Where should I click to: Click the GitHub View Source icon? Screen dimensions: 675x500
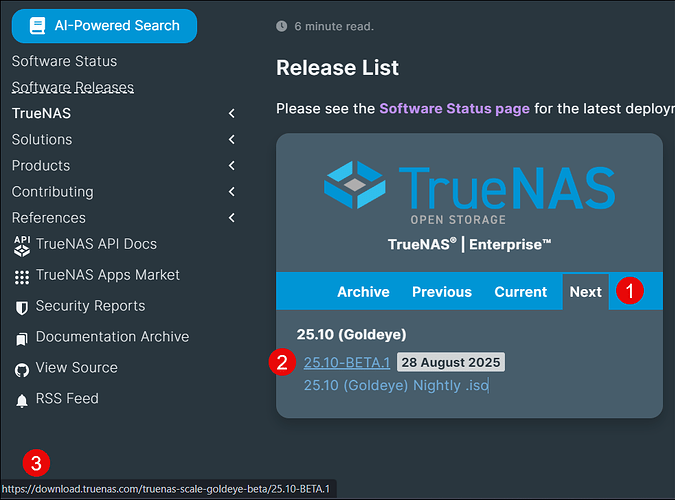(21, 369)
